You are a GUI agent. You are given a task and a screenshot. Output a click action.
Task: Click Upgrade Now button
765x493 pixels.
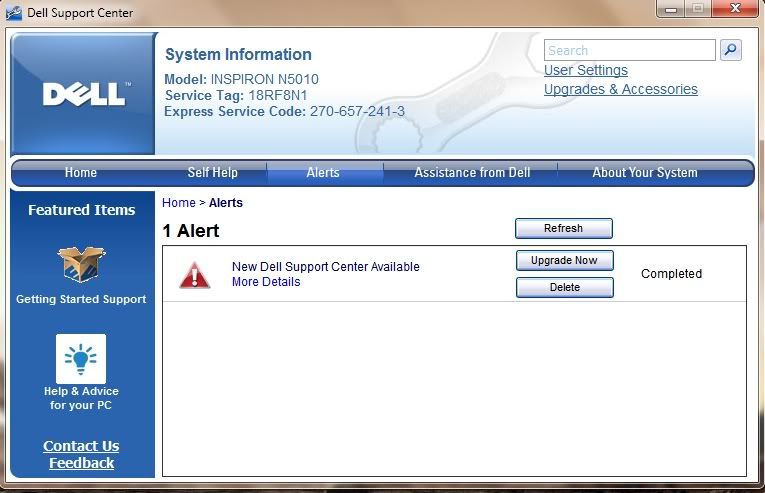click(x=564, y=260)
